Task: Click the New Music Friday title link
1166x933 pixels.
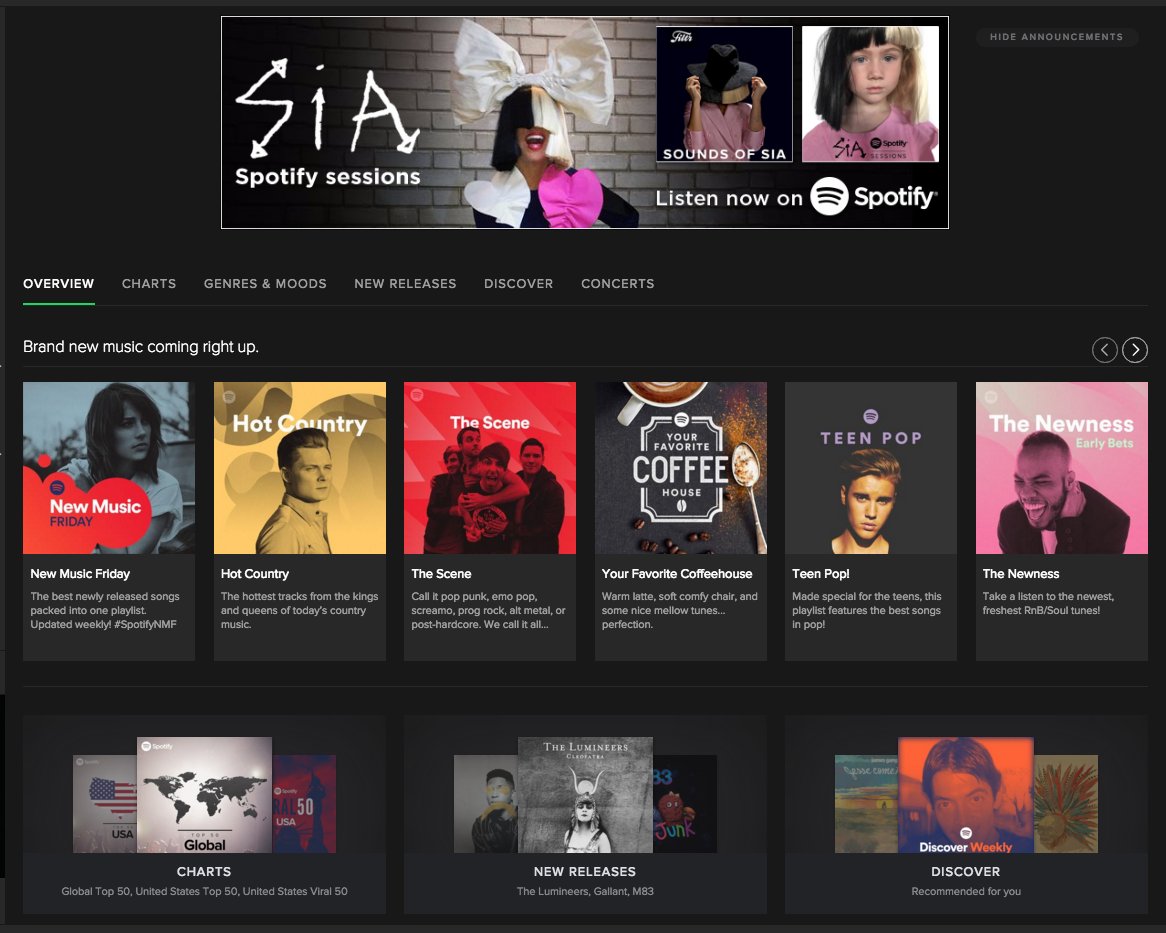Action: click(80, 574)
